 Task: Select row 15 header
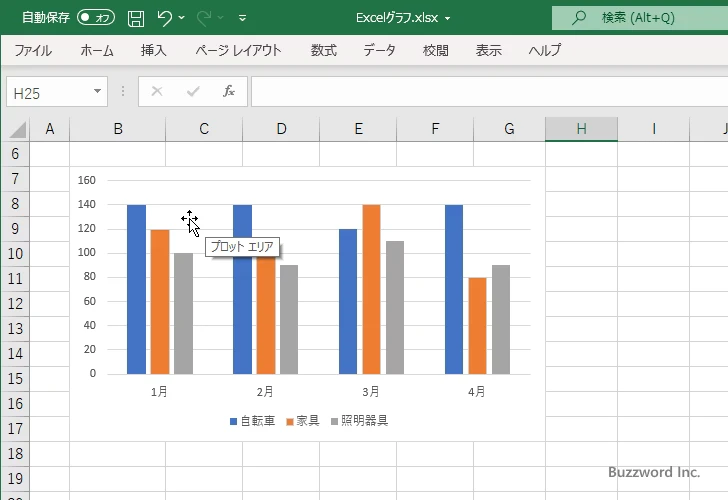pos(15,378)
